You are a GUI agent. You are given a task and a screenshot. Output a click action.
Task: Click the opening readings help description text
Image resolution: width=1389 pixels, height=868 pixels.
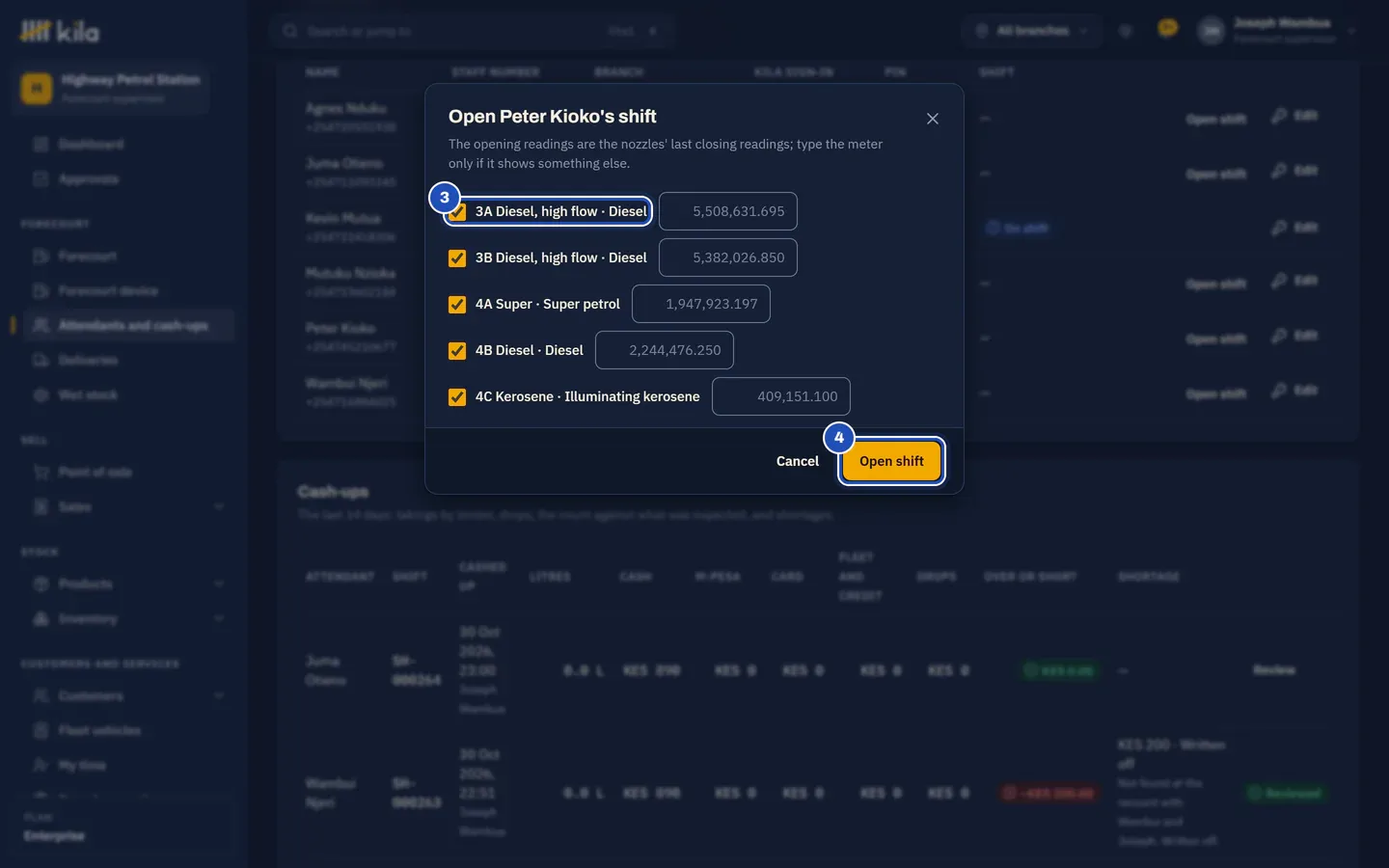coord(666,153)
